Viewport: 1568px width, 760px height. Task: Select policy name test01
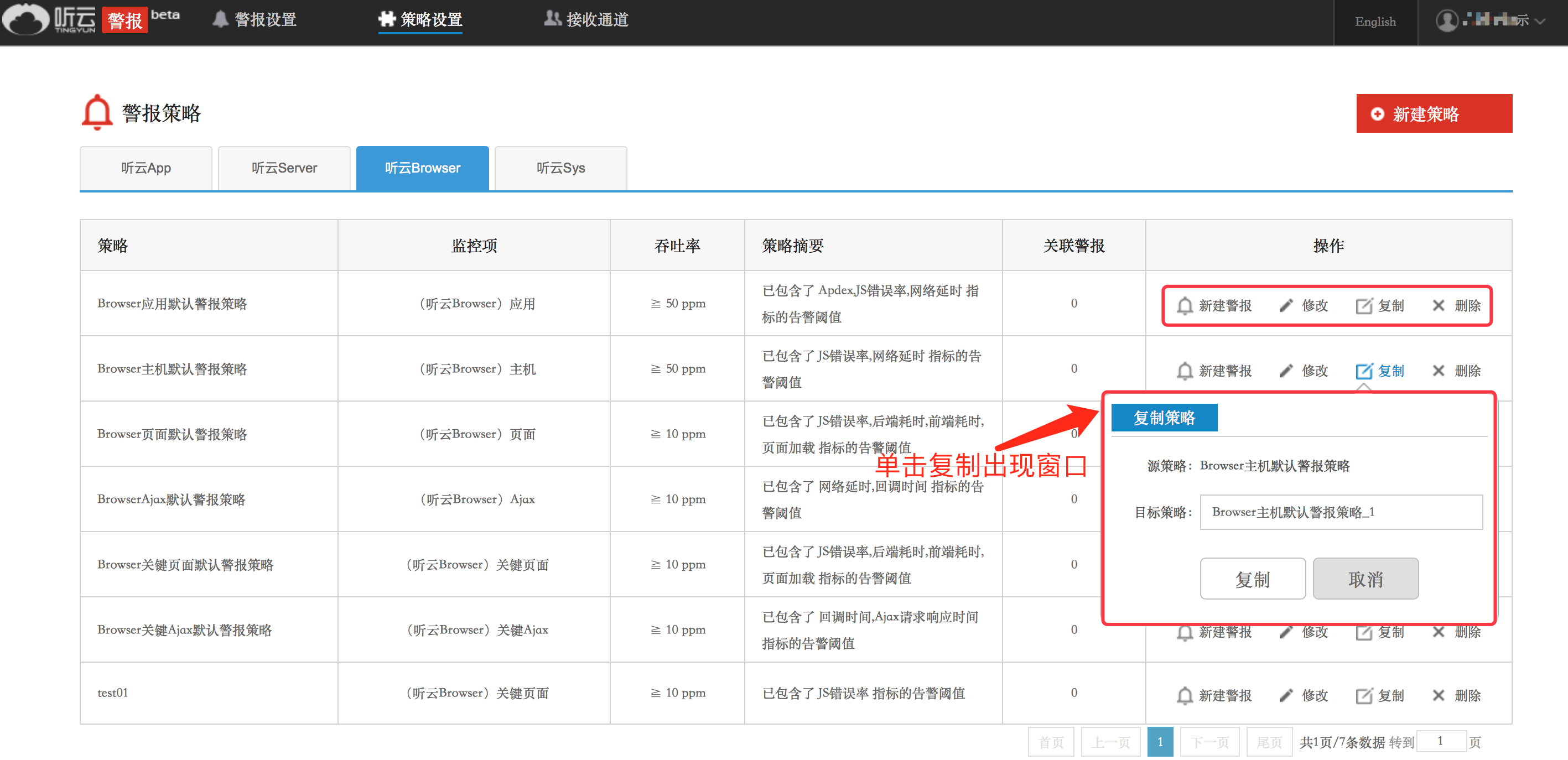(113, 693)
